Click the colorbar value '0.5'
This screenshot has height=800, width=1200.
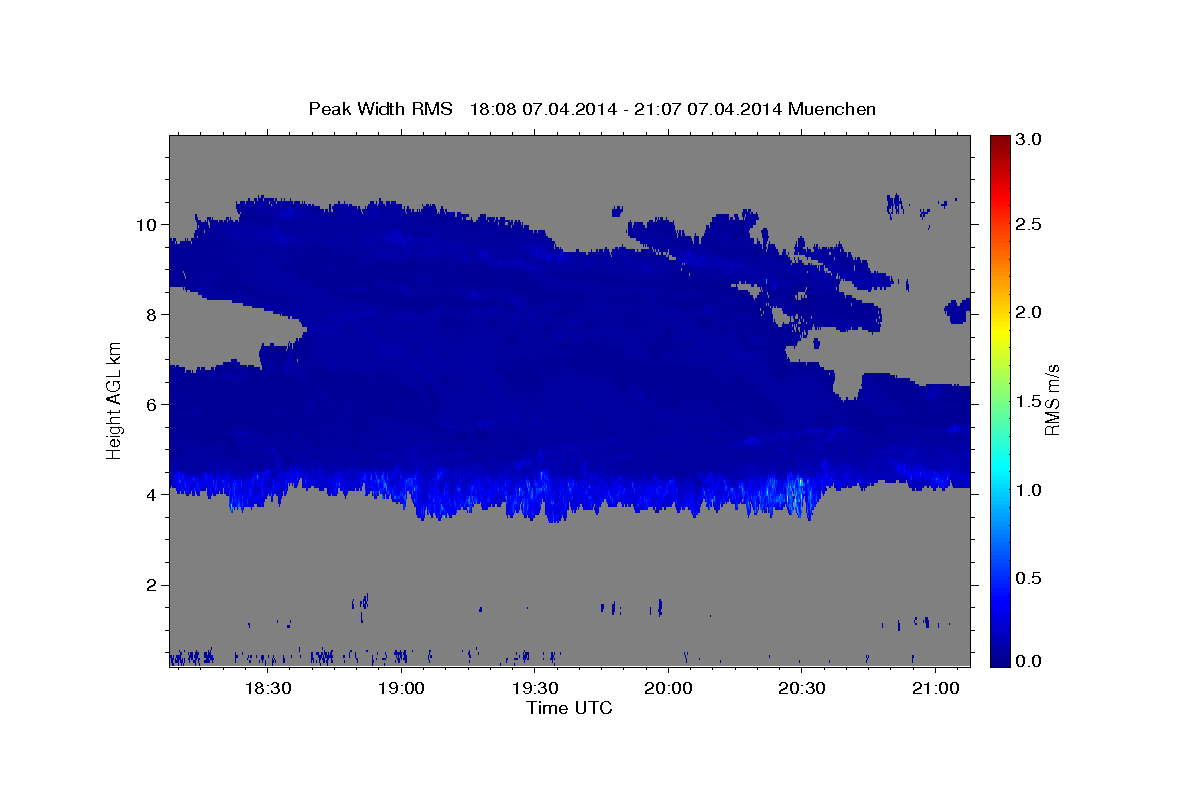(1029, 578)
